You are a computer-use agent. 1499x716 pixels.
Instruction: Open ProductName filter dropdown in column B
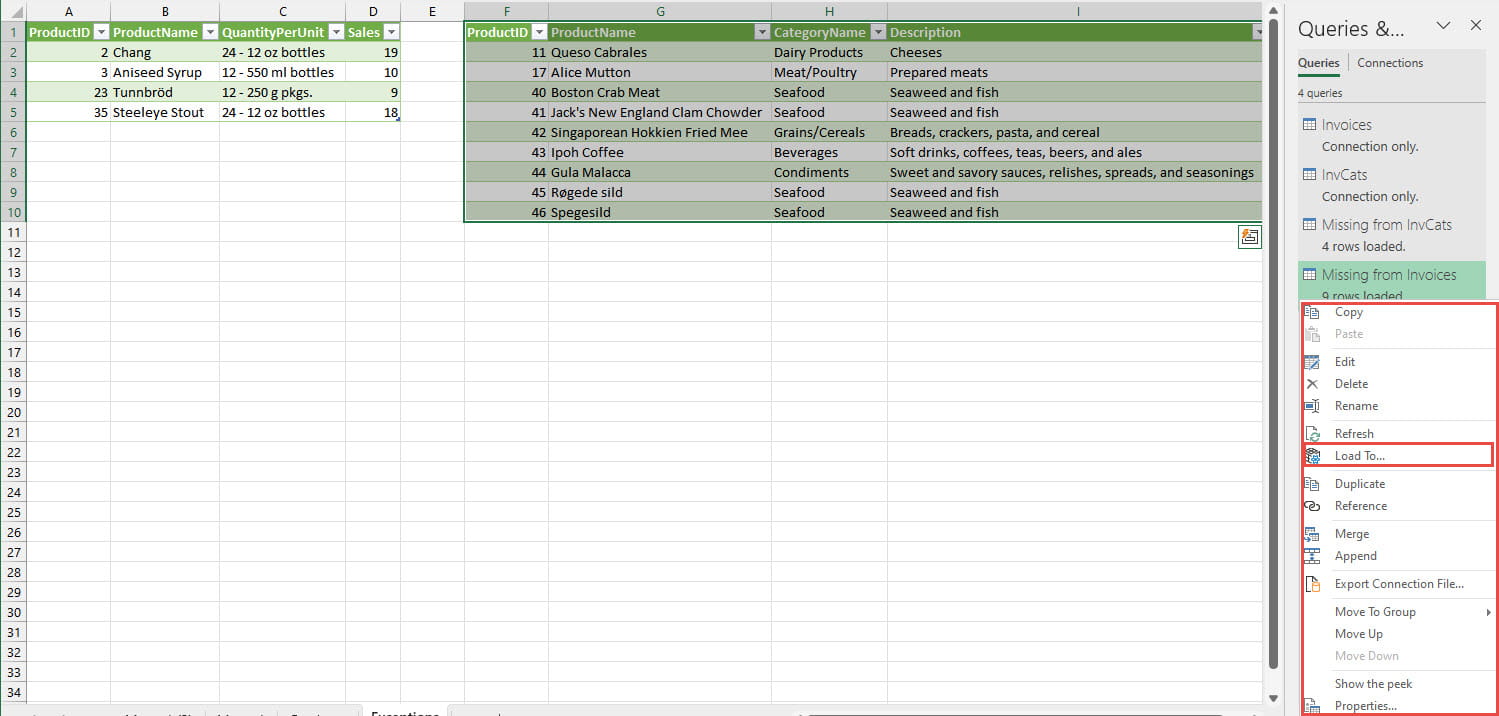click(209, 32)
